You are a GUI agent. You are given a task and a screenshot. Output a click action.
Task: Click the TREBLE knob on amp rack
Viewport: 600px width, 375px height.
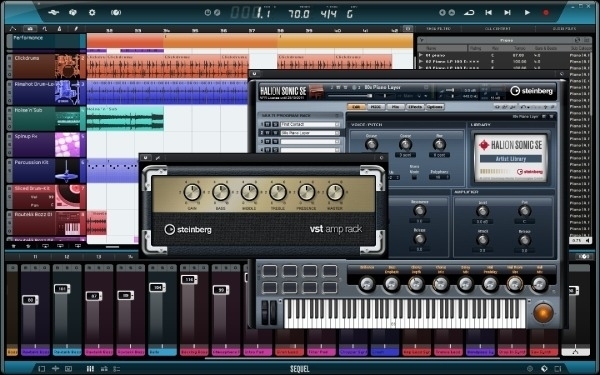point(278,192)
